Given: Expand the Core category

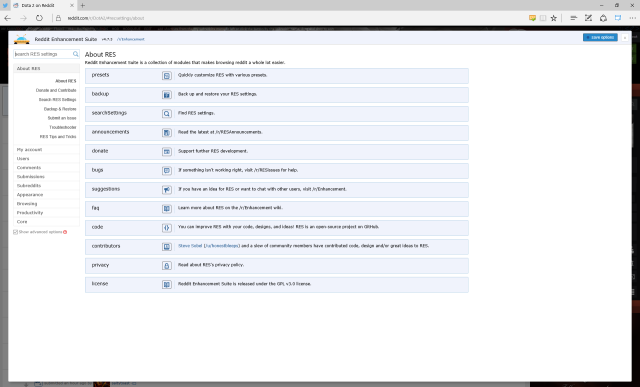Looking at the screenshot, I should pos(46,221).
